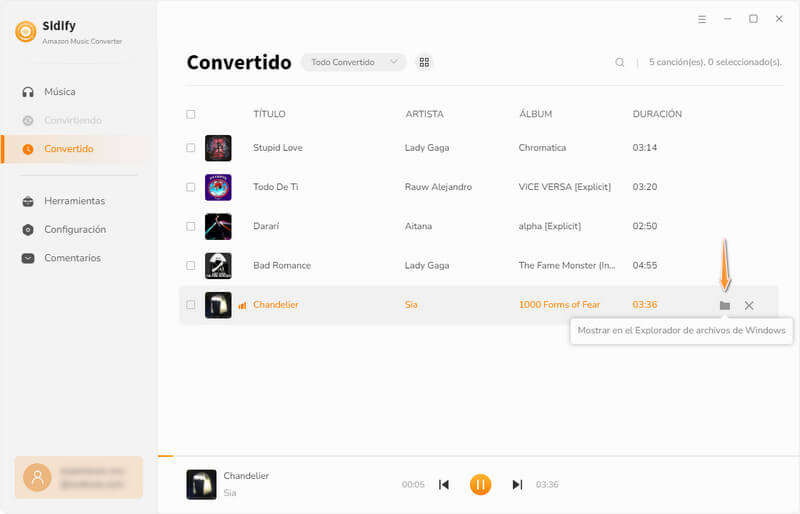Check the Chandelier row checkbox
Screen dimensions: 800x514
click(191, 305)
